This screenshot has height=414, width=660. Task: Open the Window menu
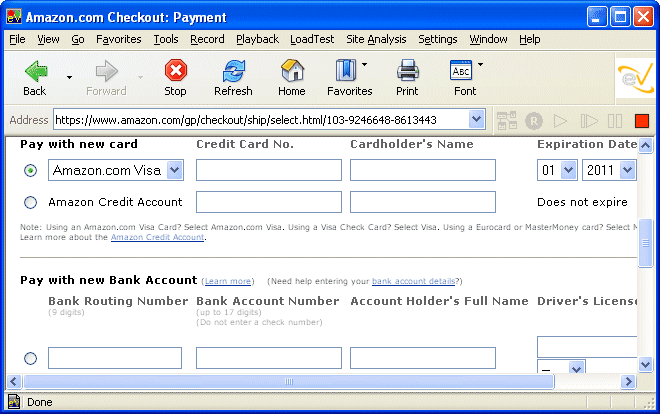coord(488,39)
